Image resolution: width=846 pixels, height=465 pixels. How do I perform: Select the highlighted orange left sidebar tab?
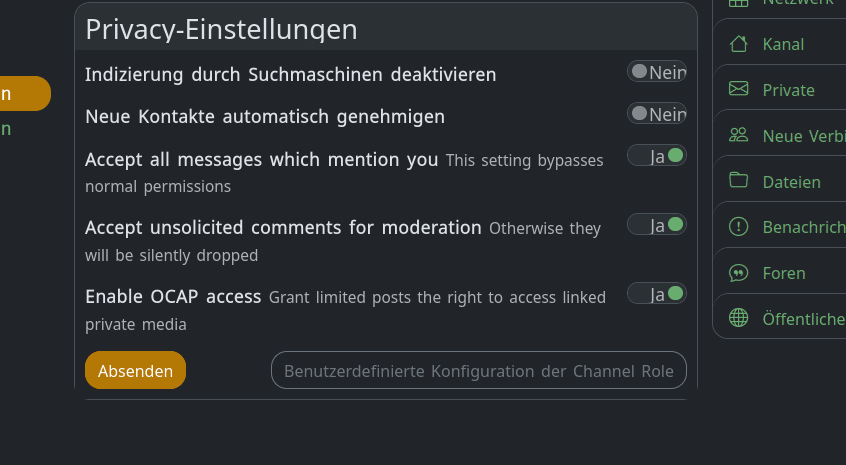click(20, 94)
